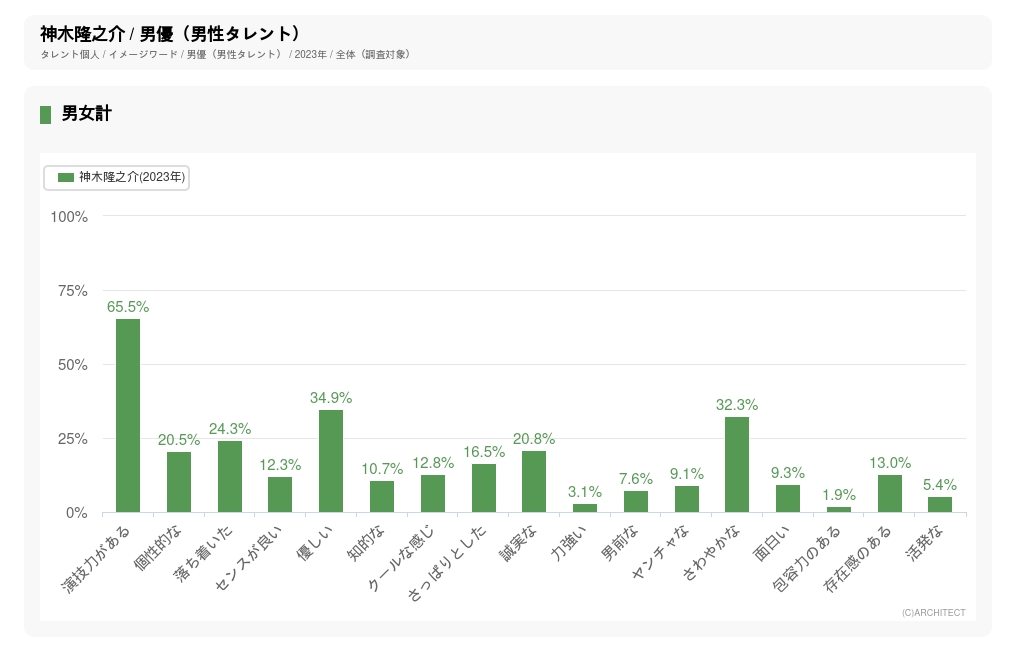
Task: Select the 2023年 breadcrumb item
Action: [310, 54]
